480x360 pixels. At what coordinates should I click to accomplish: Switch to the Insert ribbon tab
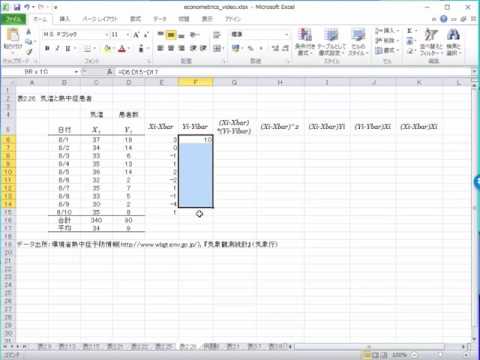pos(65,19)
